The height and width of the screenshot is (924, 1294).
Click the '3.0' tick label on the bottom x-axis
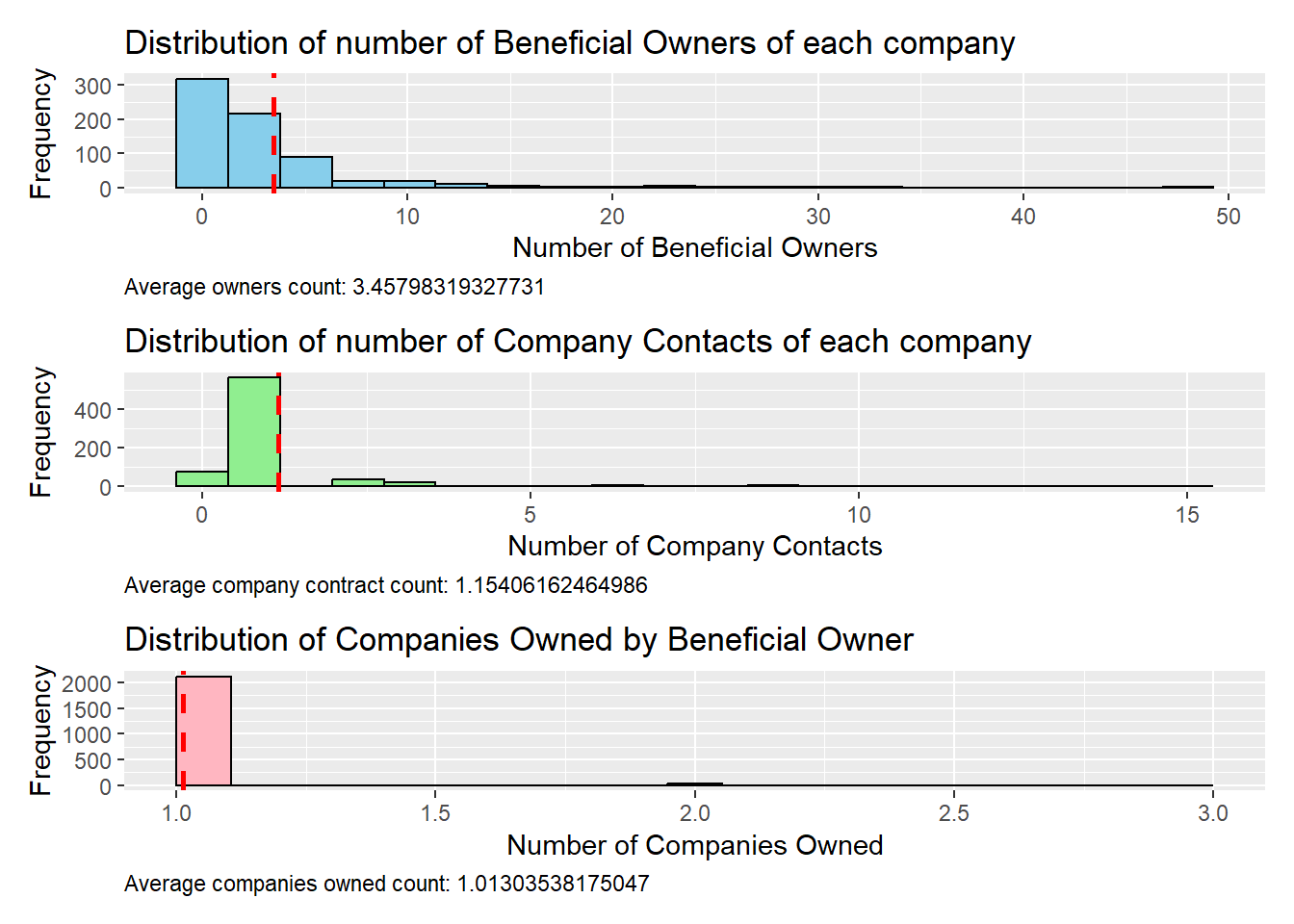1212,813
